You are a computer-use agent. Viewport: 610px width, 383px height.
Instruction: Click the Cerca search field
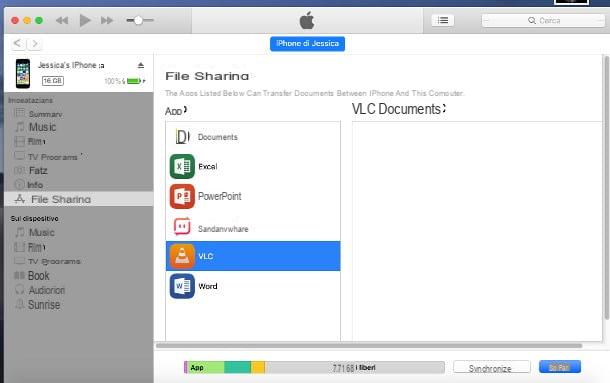[543, 21]
